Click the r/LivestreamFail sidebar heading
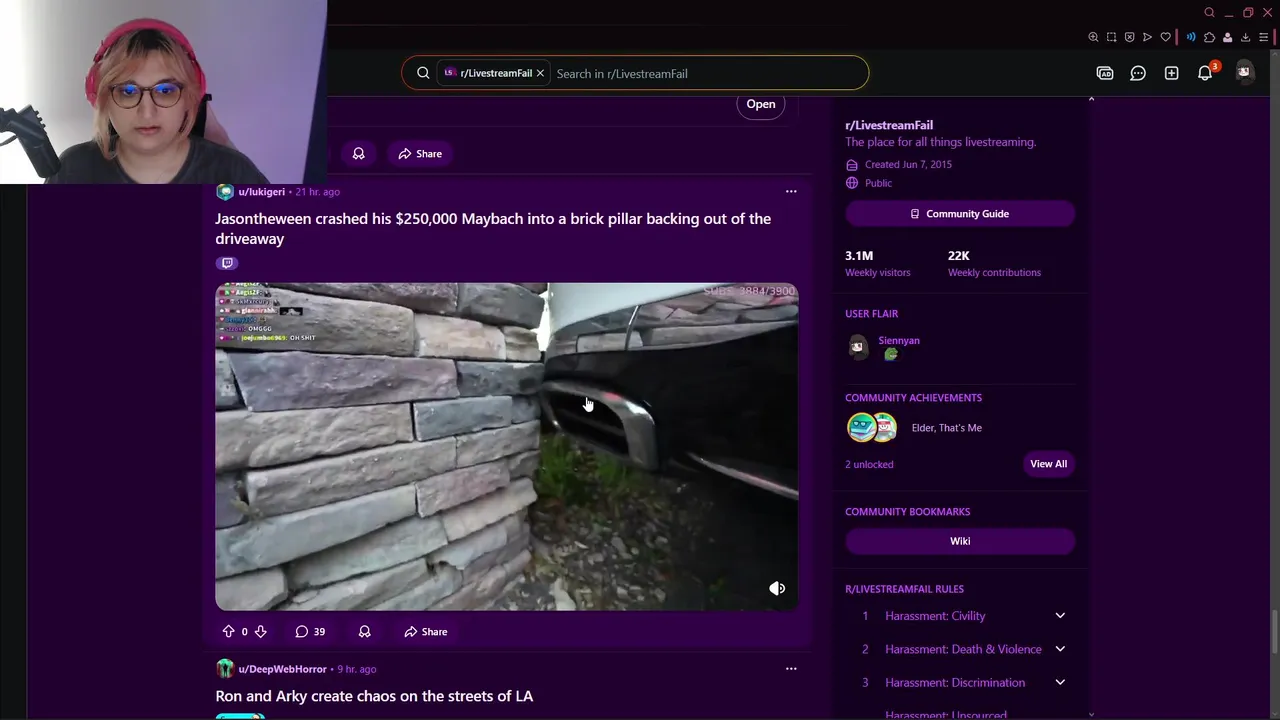 [x=889, y=125]
